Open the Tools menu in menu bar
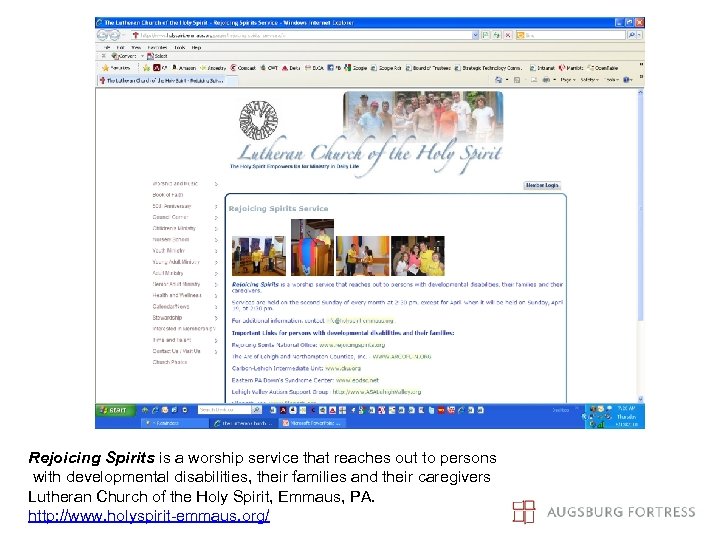 180,47
